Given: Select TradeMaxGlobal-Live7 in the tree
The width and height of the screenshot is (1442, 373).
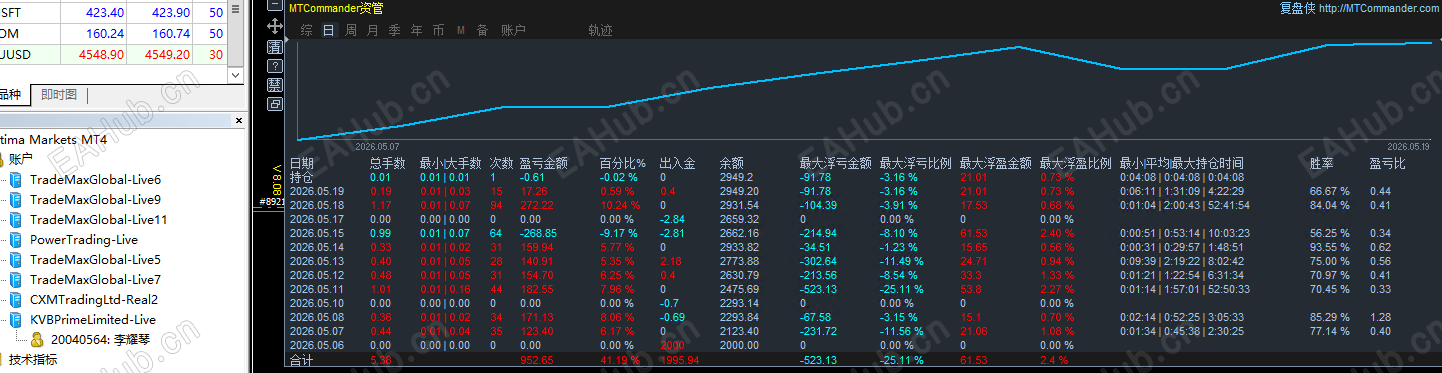Looking at the screenshot, I should tap(95, 280).
